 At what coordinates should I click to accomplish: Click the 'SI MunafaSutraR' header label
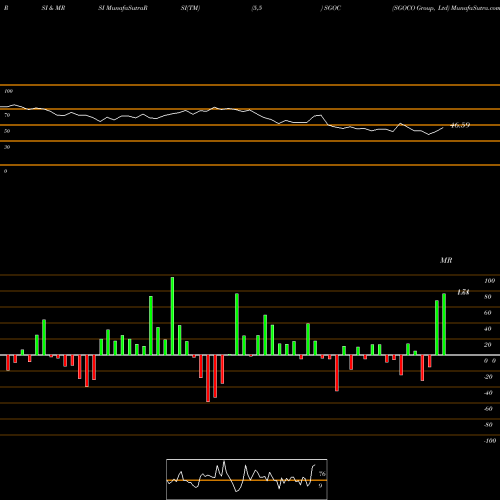[123, 8]
